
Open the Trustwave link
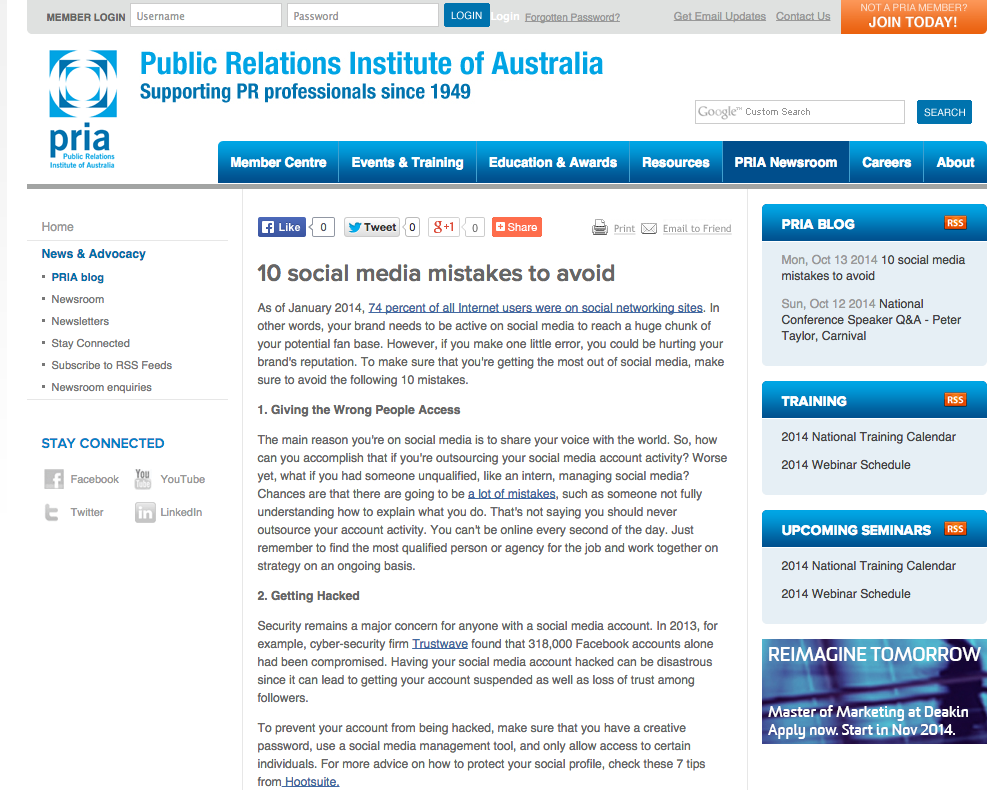pyautogui.click(x=440, y=644)
